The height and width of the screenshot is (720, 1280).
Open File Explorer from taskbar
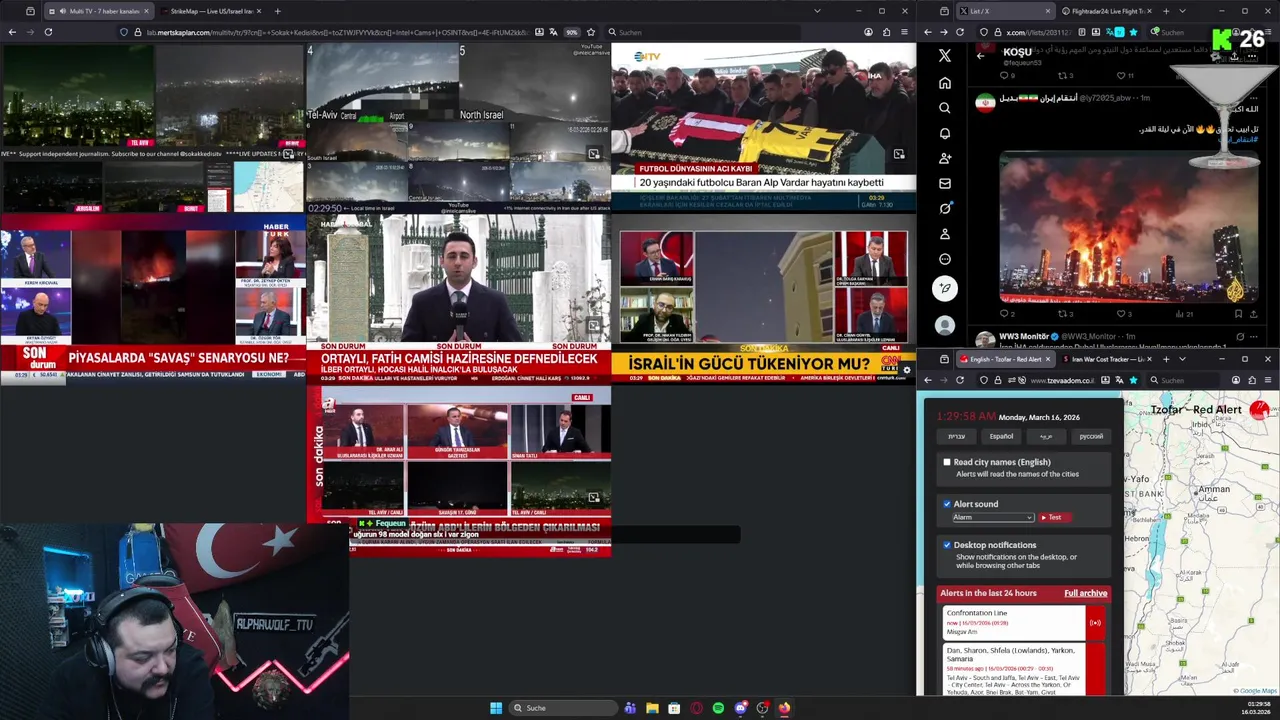pos(652,708)
